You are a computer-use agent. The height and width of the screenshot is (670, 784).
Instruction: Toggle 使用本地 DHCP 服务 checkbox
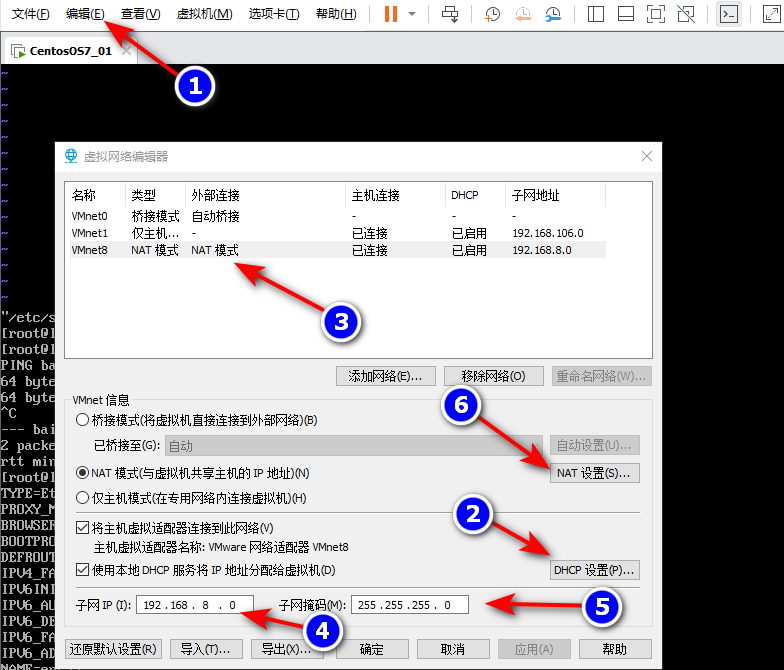[82, 570]
